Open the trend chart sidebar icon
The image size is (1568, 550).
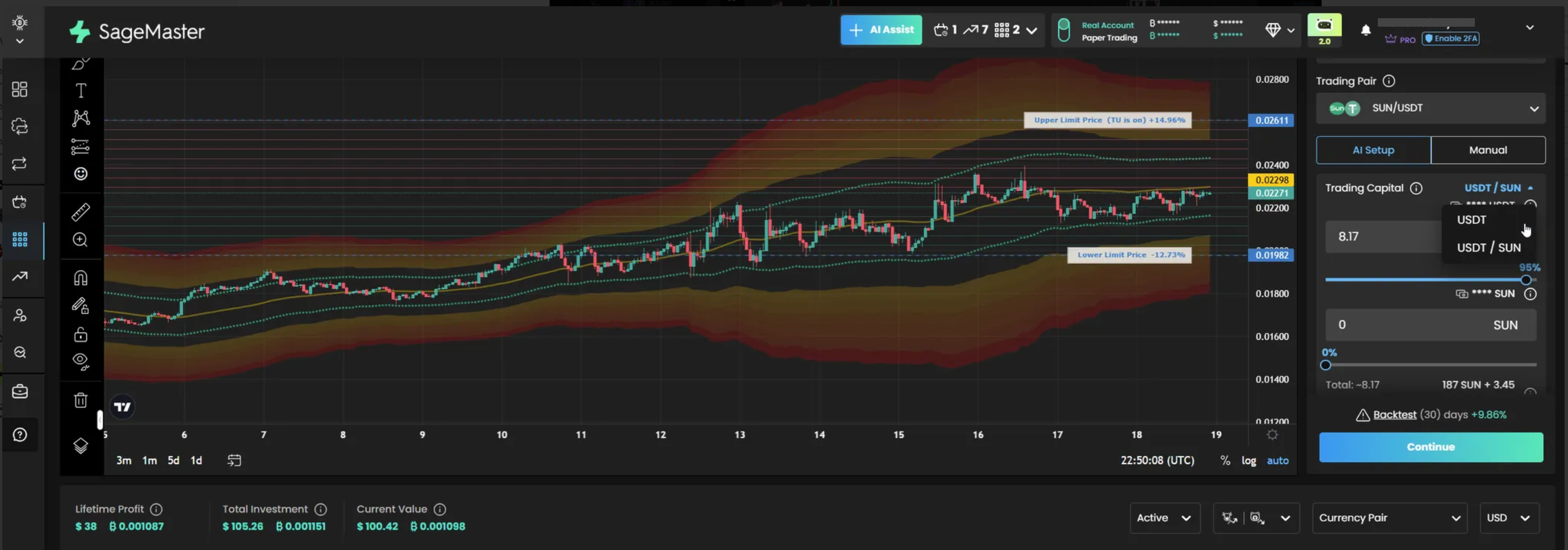pos(19,277)
